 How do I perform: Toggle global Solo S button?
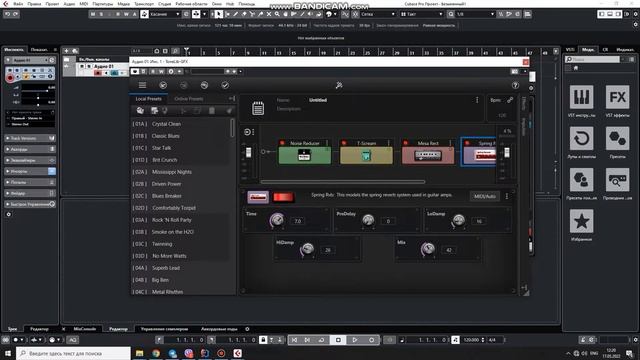coord(101,14)
